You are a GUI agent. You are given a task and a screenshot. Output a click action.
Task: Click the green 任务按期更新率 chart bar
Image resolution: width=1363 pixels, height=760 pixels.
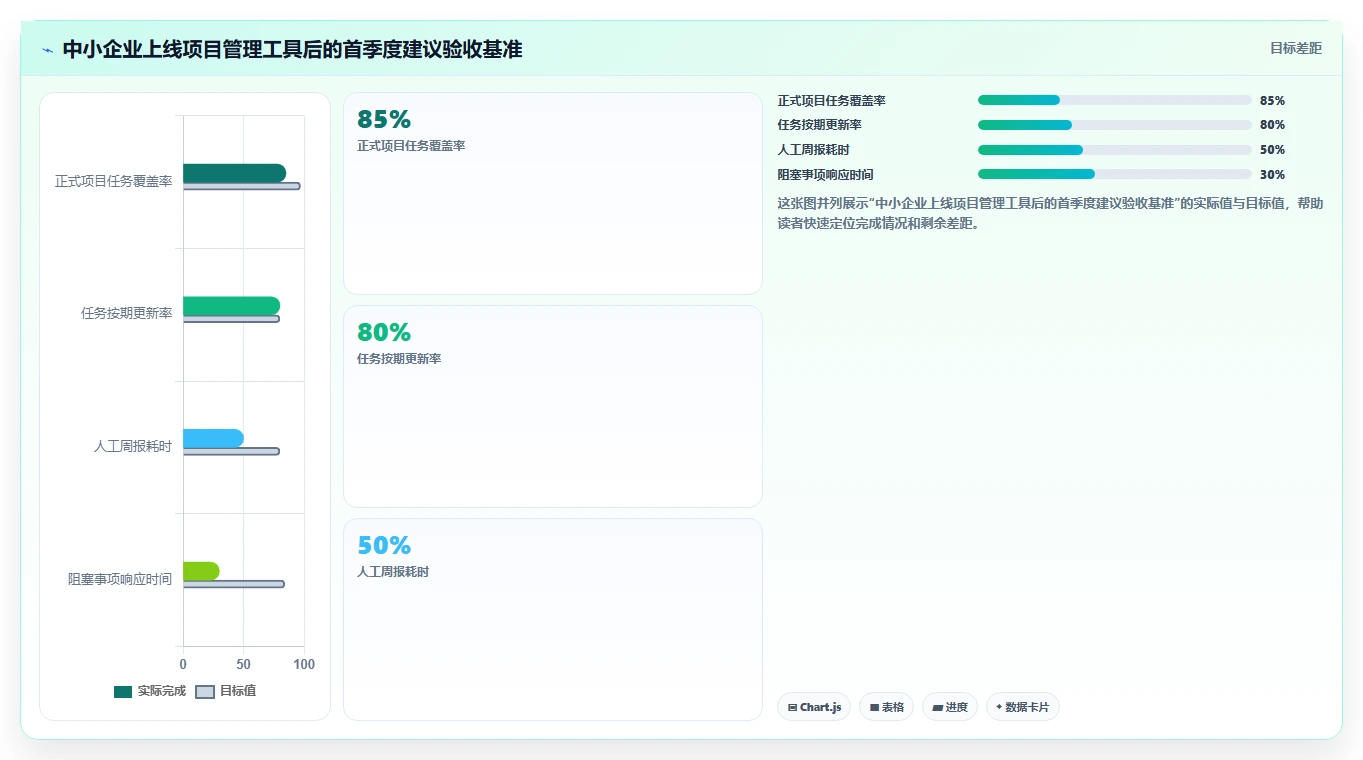tap(231, 306)
